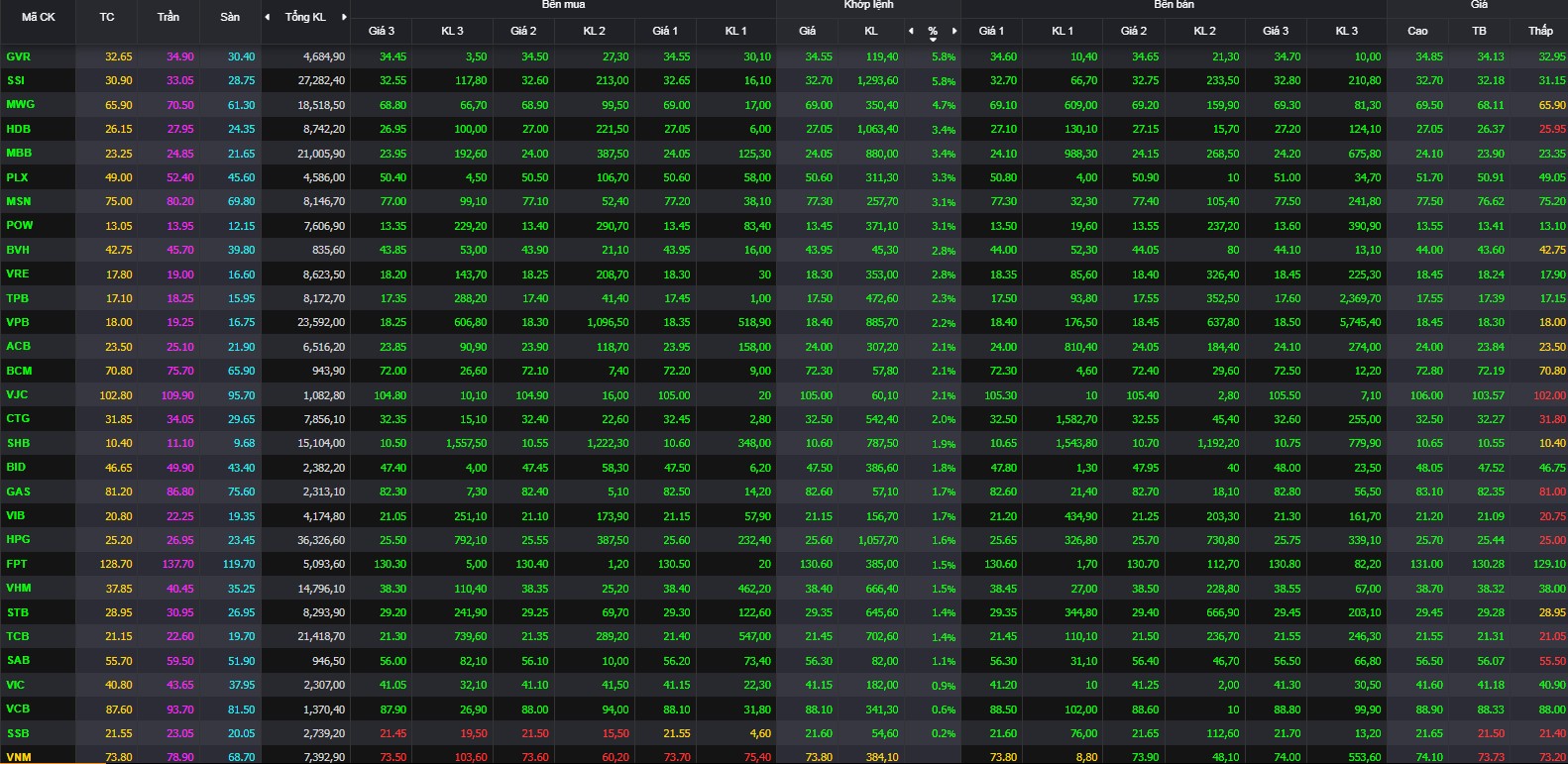
Task: Sort by the TC column header
Action: (107, 17)
